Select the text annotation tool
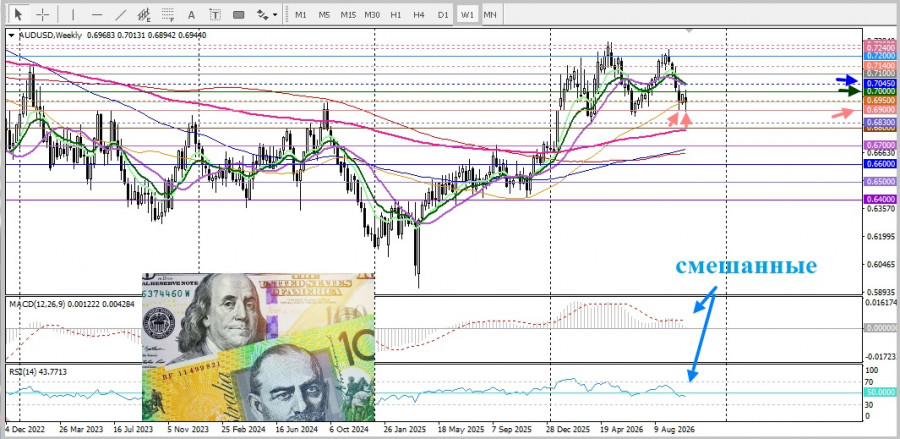Screen dimensions: 900x439 [192, 14]
